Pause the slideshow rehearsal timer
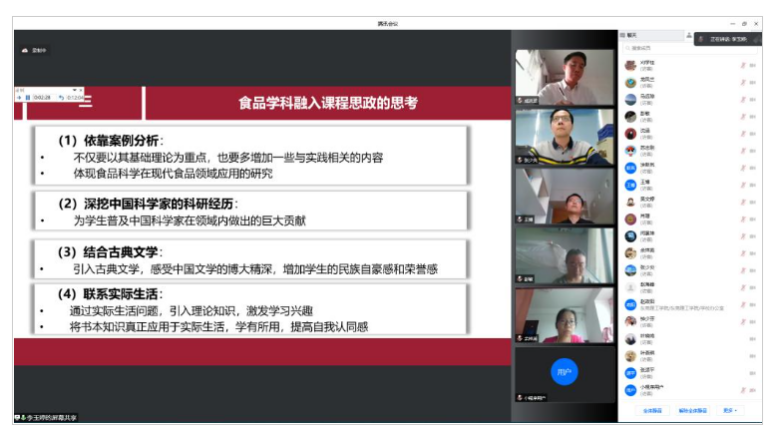Viewport: 770px width, 431px height. pyautogui.click(x=27, y=97)
